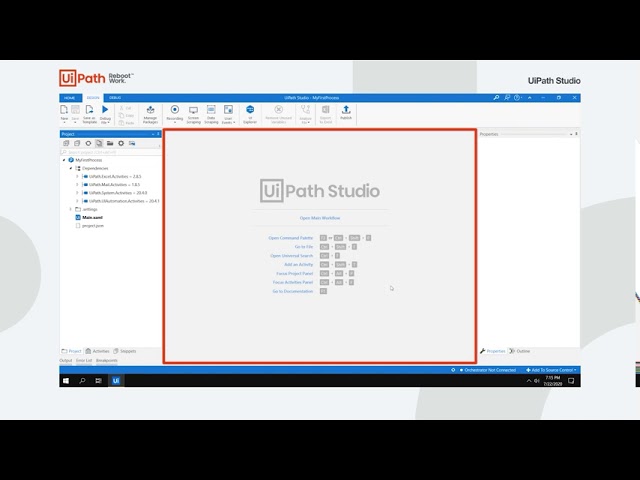The width and height of the screenshot is (640, 480).
Task: Click the User Events icon
Action: (x=228, y=109)
